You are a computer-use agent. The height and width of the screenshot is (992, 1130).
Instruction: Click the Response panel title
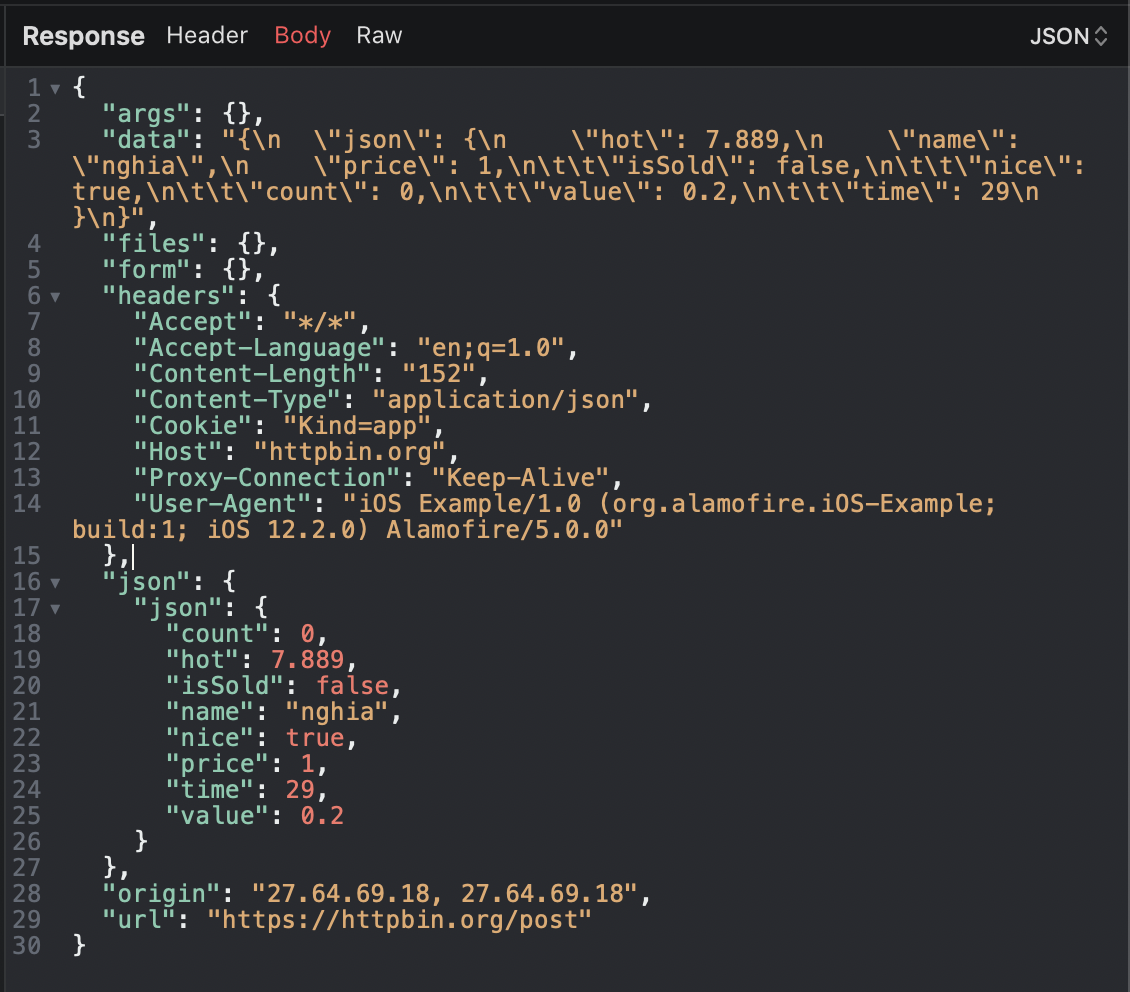84,36
